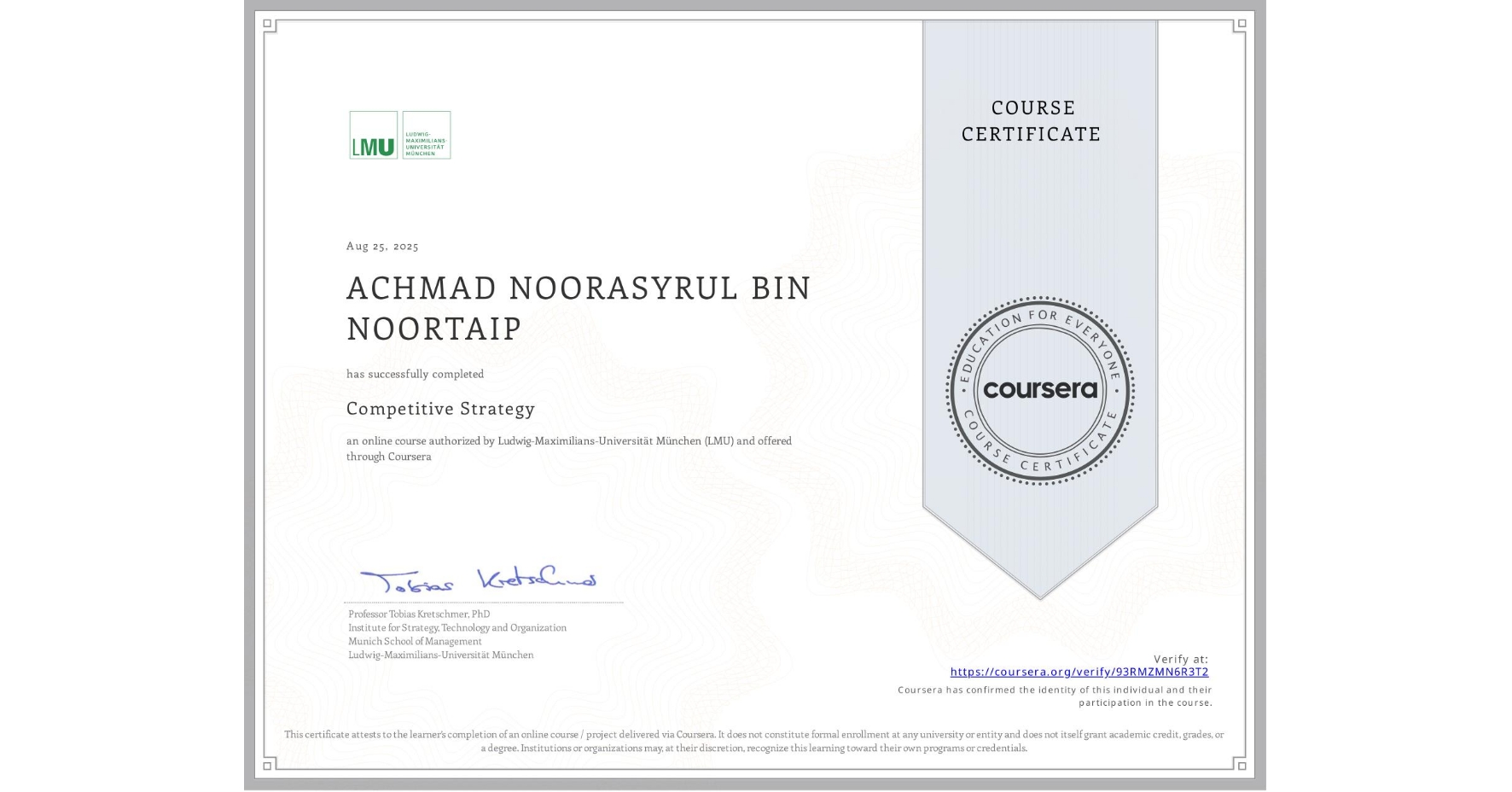
Task: Click 'Ludwig-Maximilians-Universität München' under the signature
Action: [x=441, y=655]
